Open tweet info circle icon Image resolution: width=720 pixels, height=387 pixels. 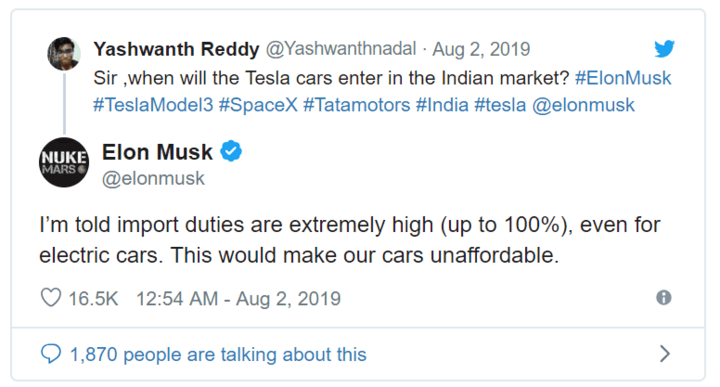664,297
